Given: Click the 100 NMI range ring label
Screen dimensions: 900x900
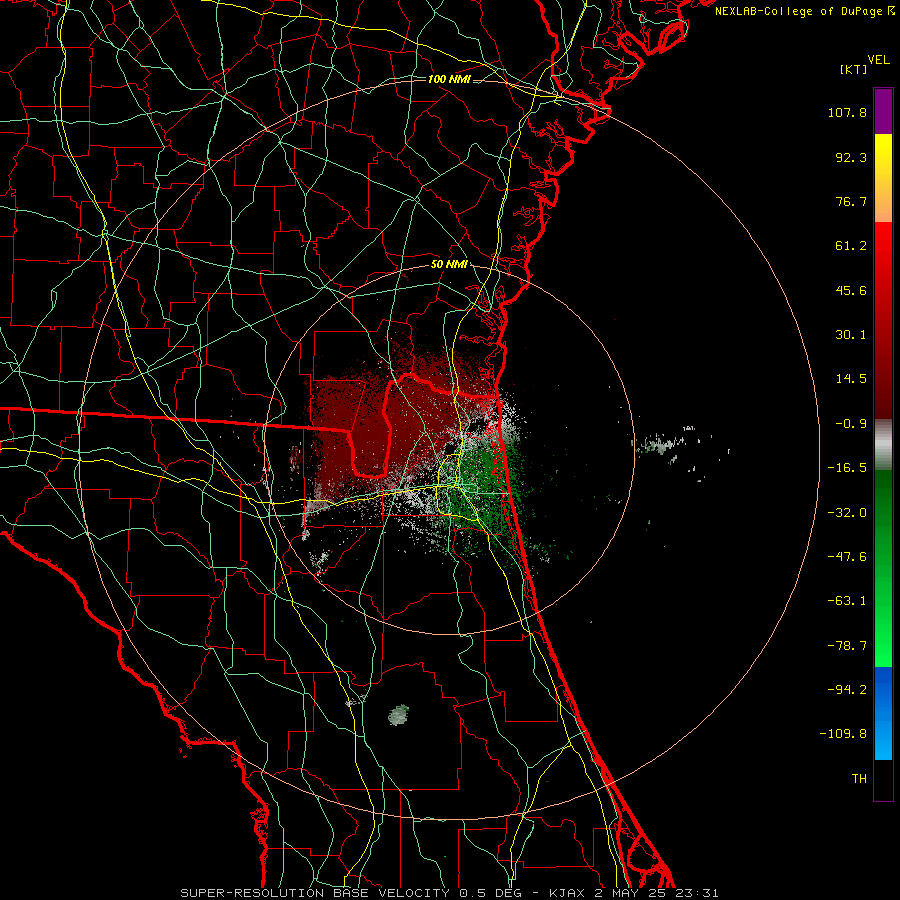Looking at the screenshot, I should [449, 79].
